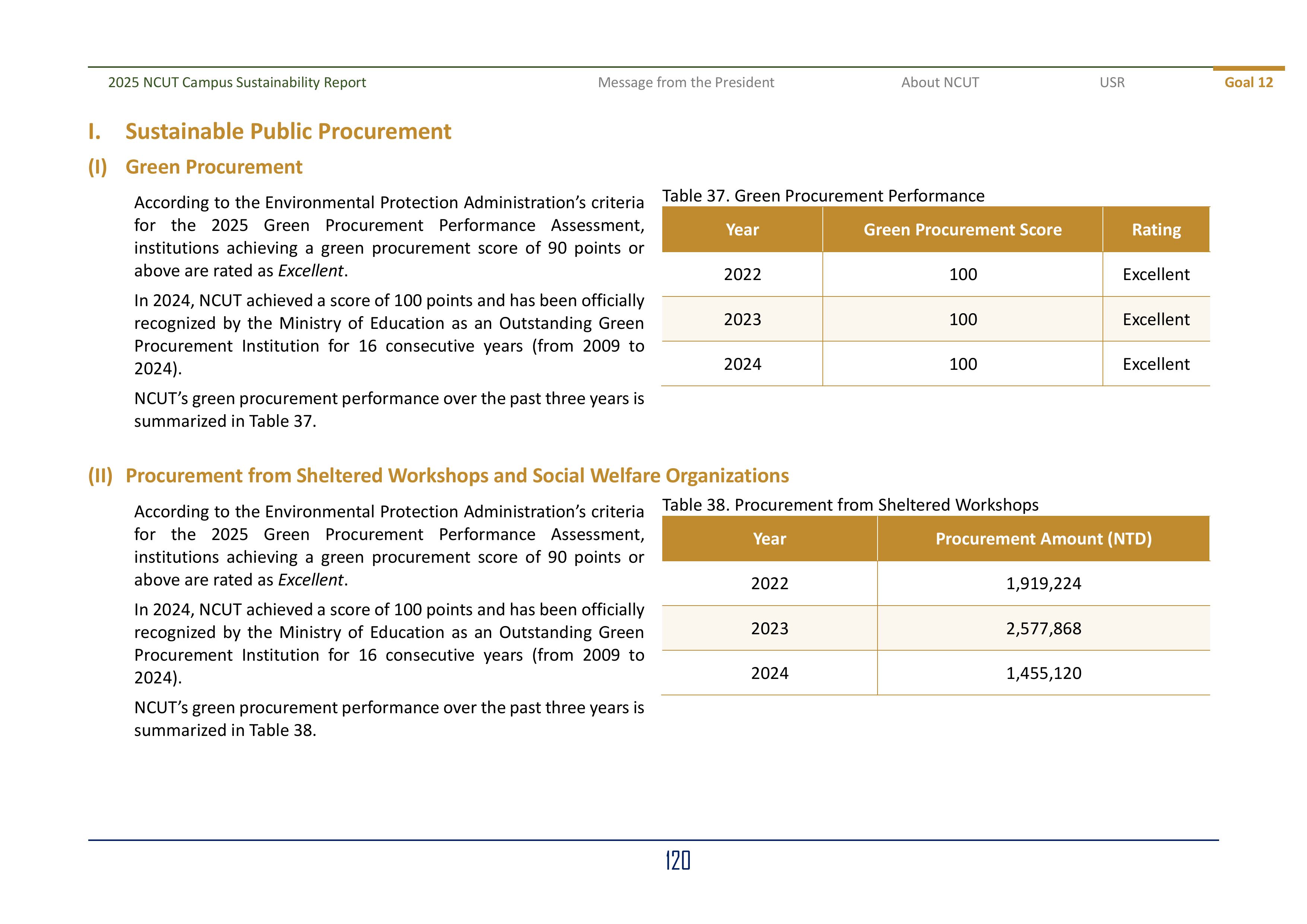Open the USR navigation tab
The width and height of the screenshot is (1307, 924).
coord(1112,83)
